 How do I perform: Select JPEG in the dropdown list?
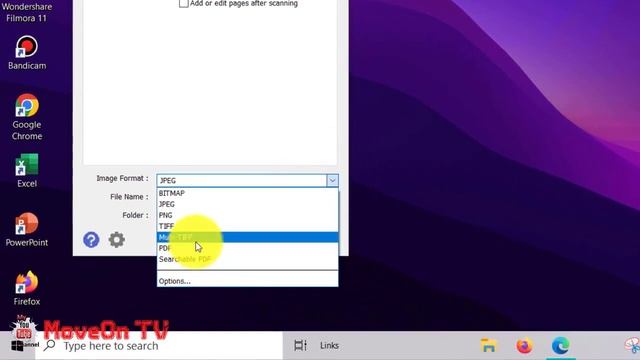coord(247,204)
